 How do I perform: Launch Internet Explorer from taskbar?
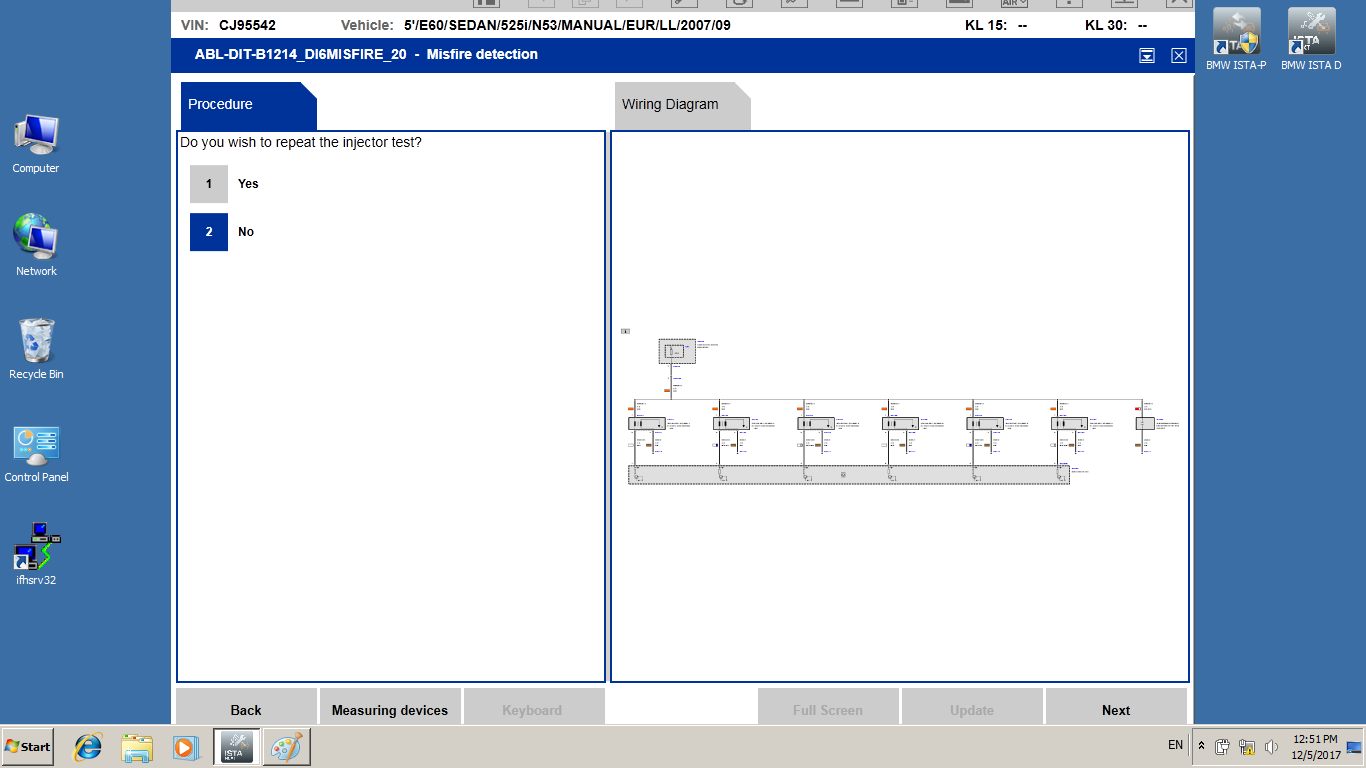coord(89,747)
